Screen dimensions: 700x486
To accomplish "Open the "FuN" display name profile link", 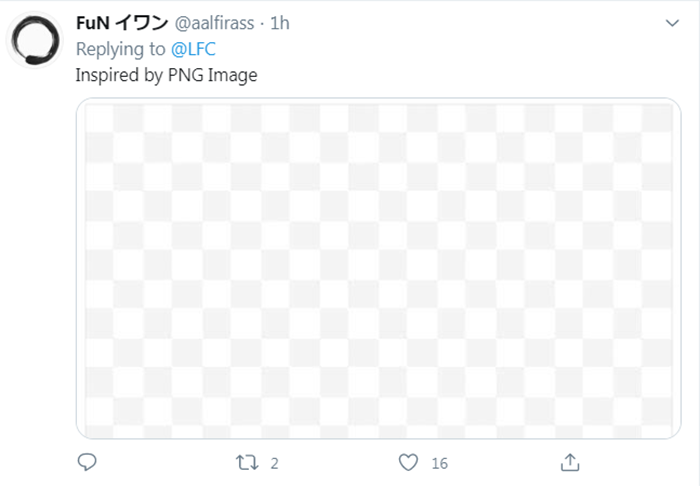I will pos(95,23).
